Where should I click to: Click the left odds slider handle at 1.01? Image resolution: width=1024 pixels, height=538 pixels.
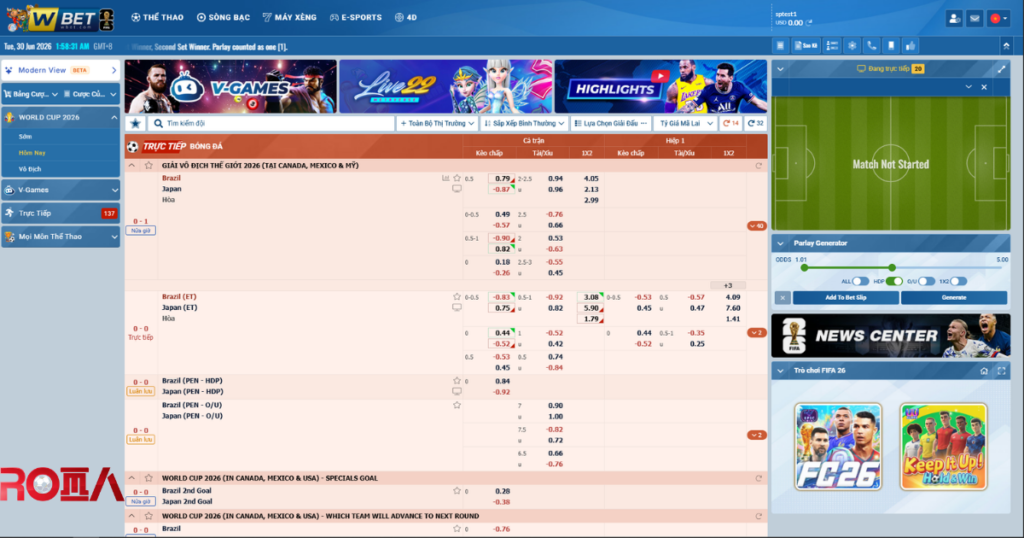click(x=805, y=268)
